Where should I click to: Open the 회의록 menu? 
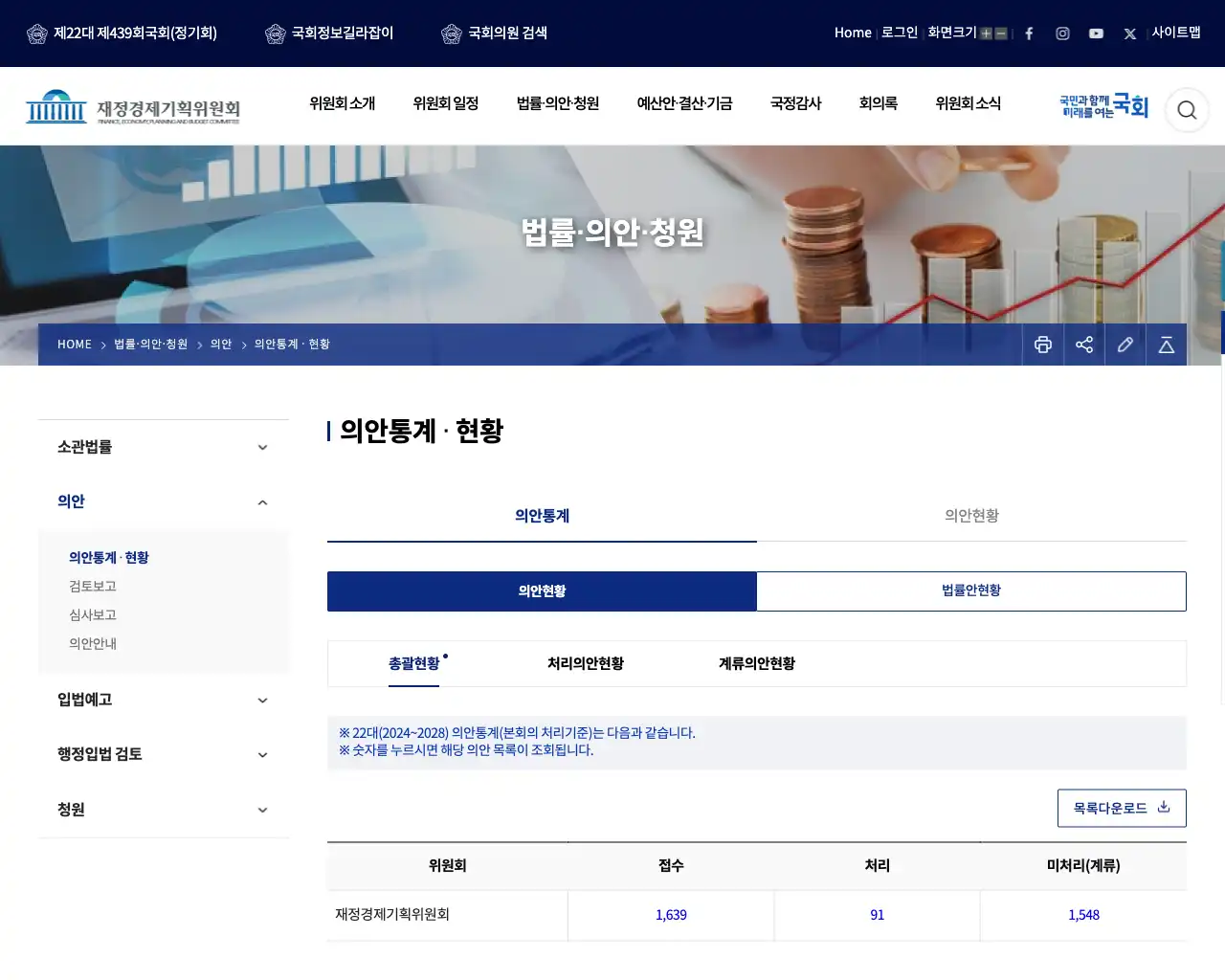click(x=879, y=103)
